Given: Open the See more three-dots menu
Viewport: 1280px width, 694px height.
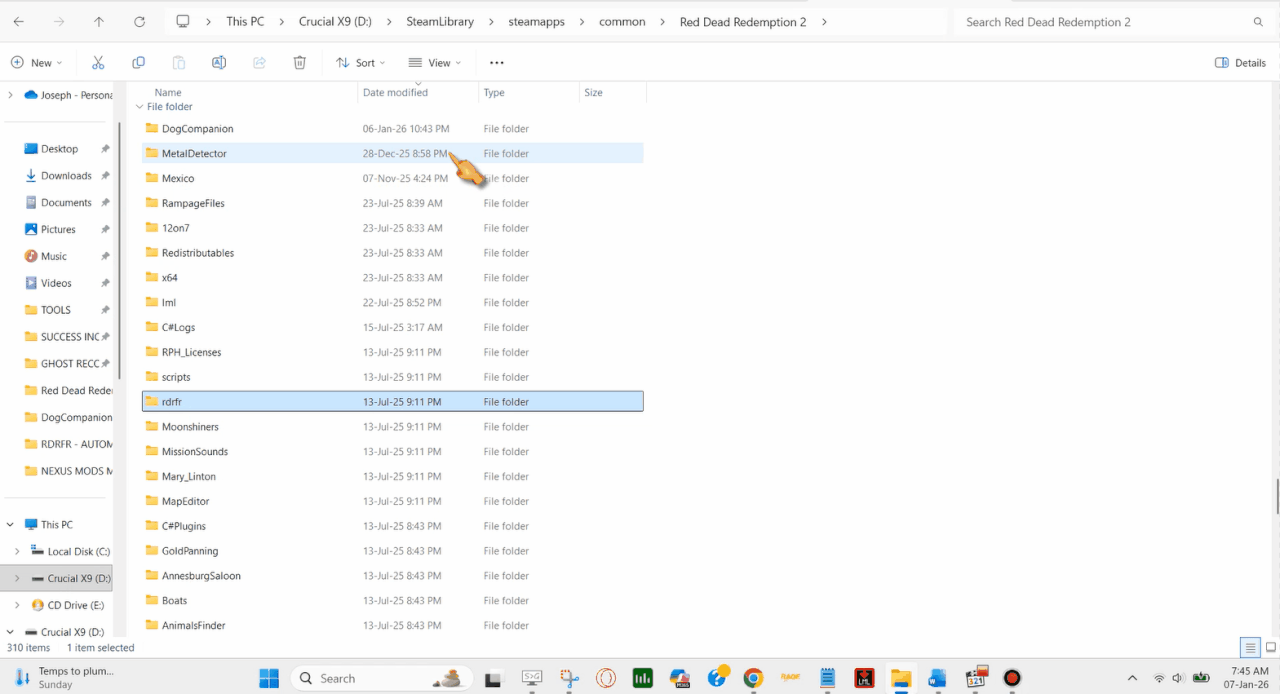Looking at the screenshot, I should point(497,62).
